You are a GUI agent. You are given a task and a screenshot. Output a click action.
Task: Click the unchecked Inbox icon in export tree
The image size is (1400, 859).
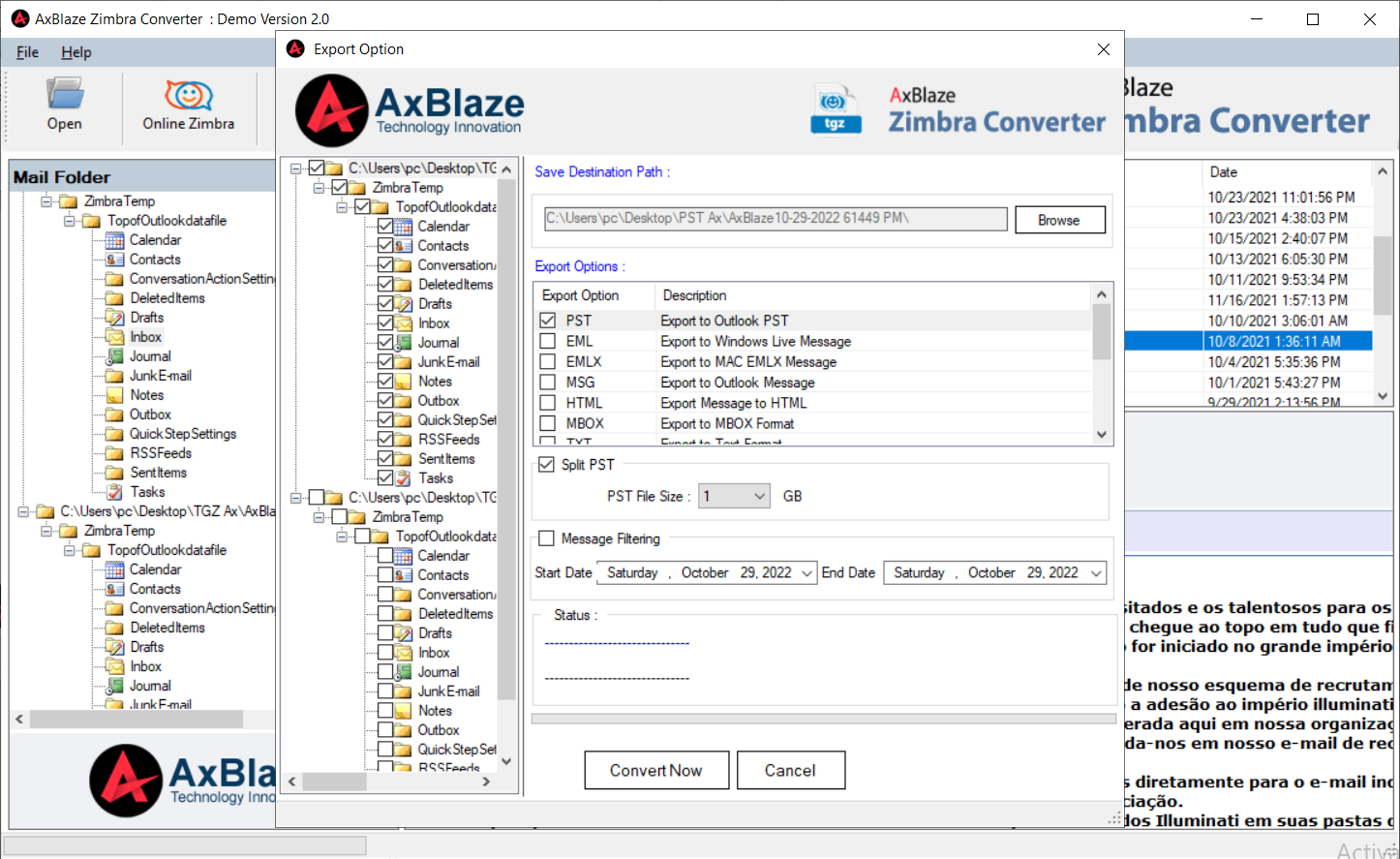pyautogui.click(x=403, y=653)
